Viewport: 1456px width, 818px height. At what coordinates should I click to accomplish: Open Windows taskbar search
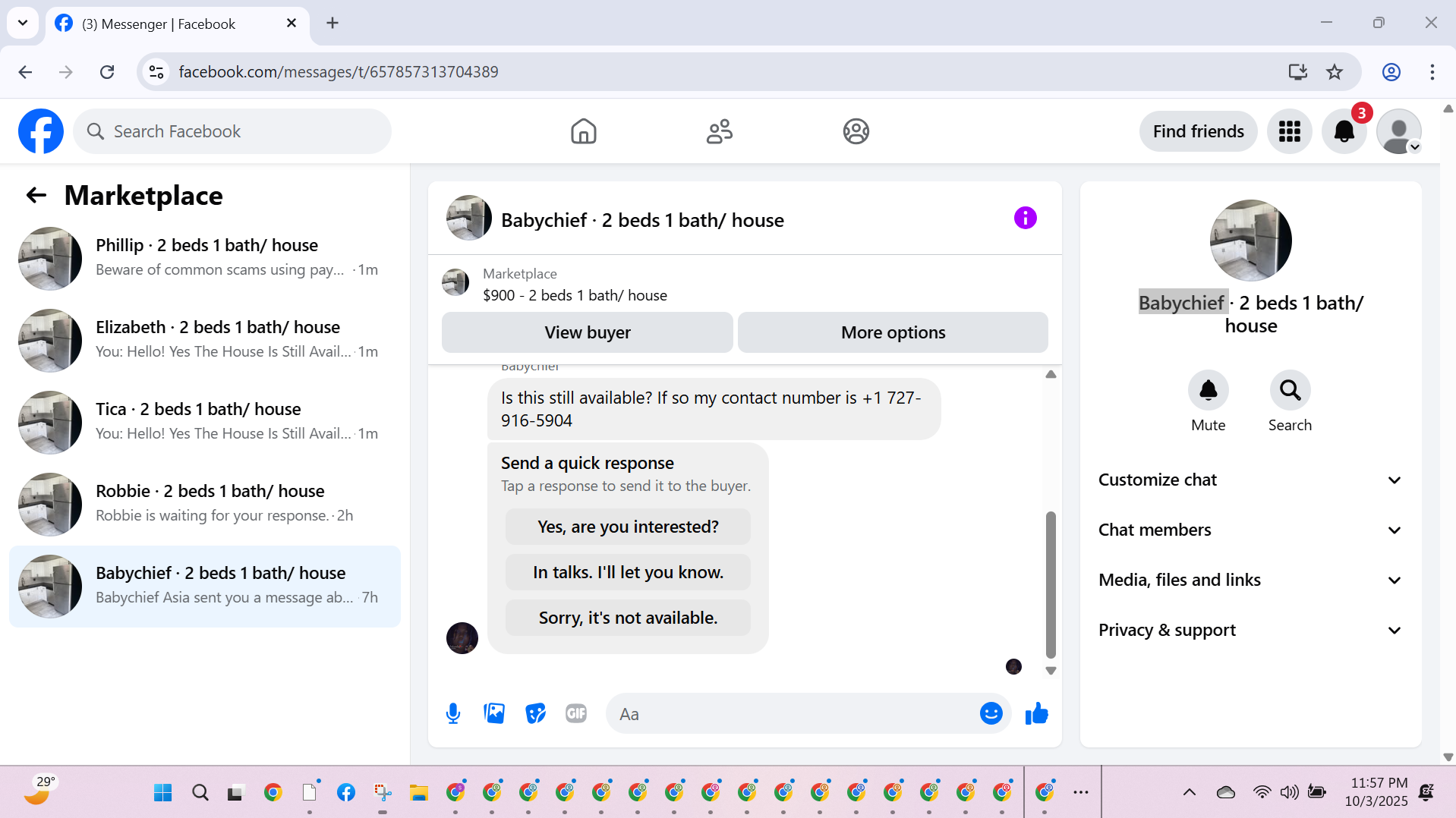click(x=200, y=793)
